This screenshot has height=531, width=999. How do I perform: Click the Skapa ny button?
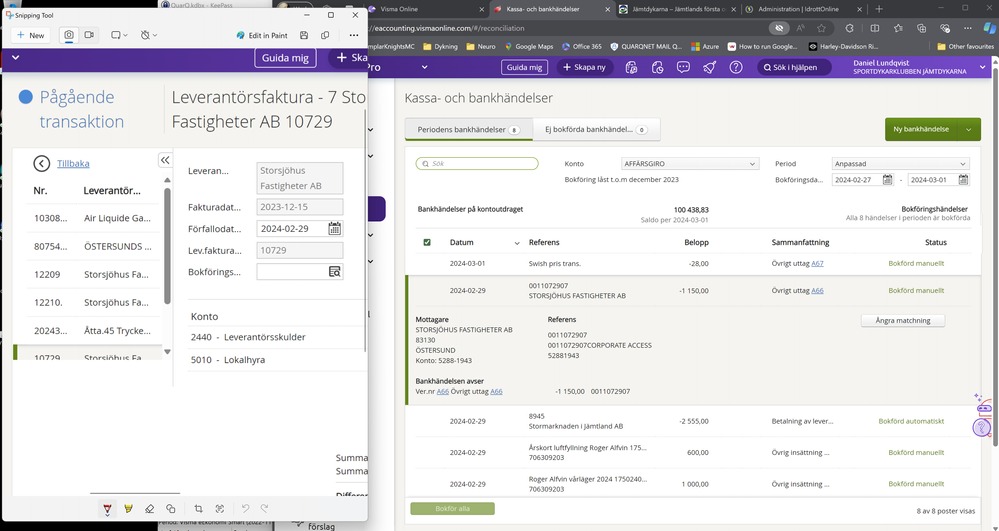coord(584,67)
